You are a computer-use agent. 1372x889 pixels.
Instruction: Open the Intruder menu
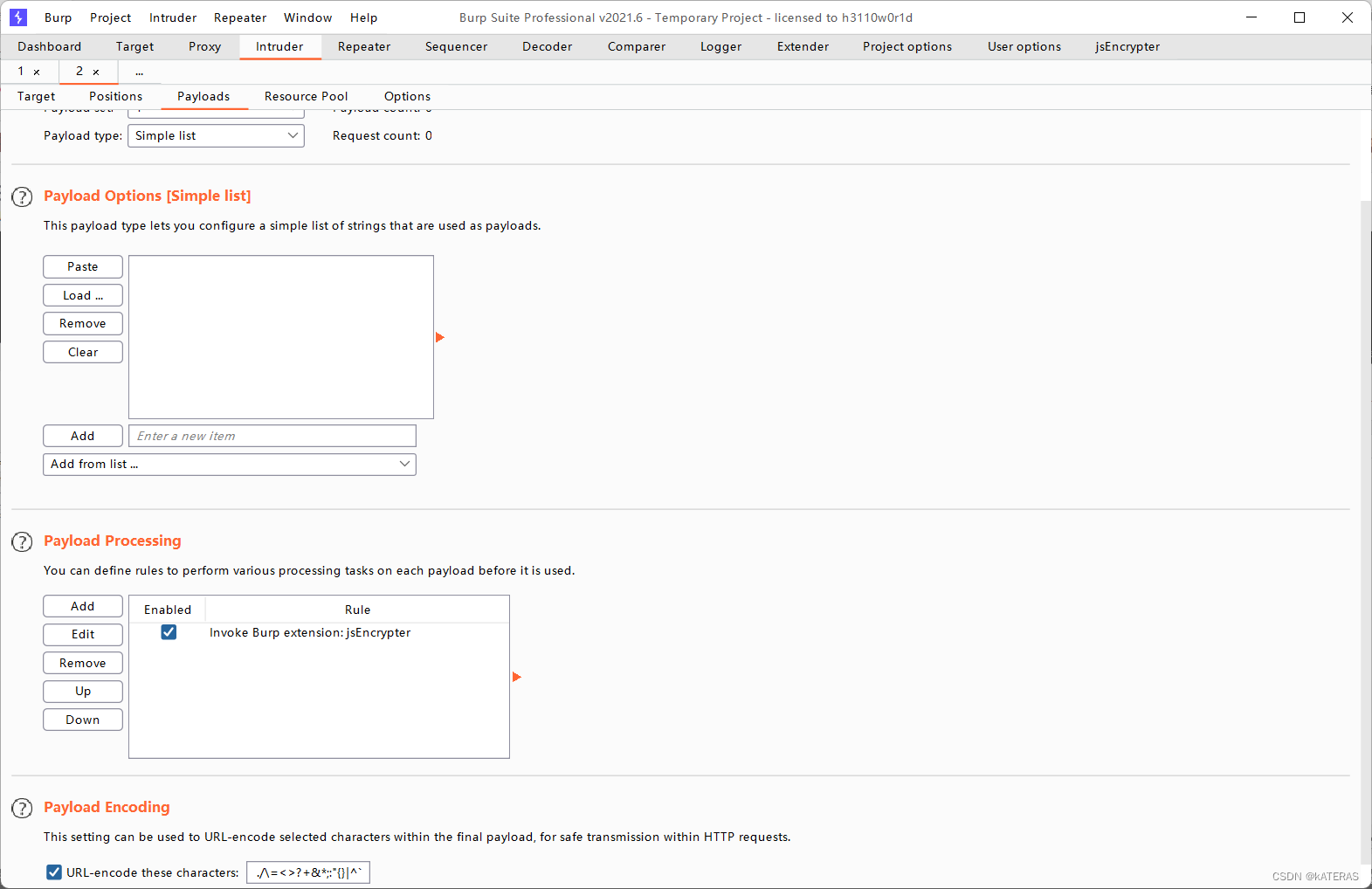(x=173, y=17)
